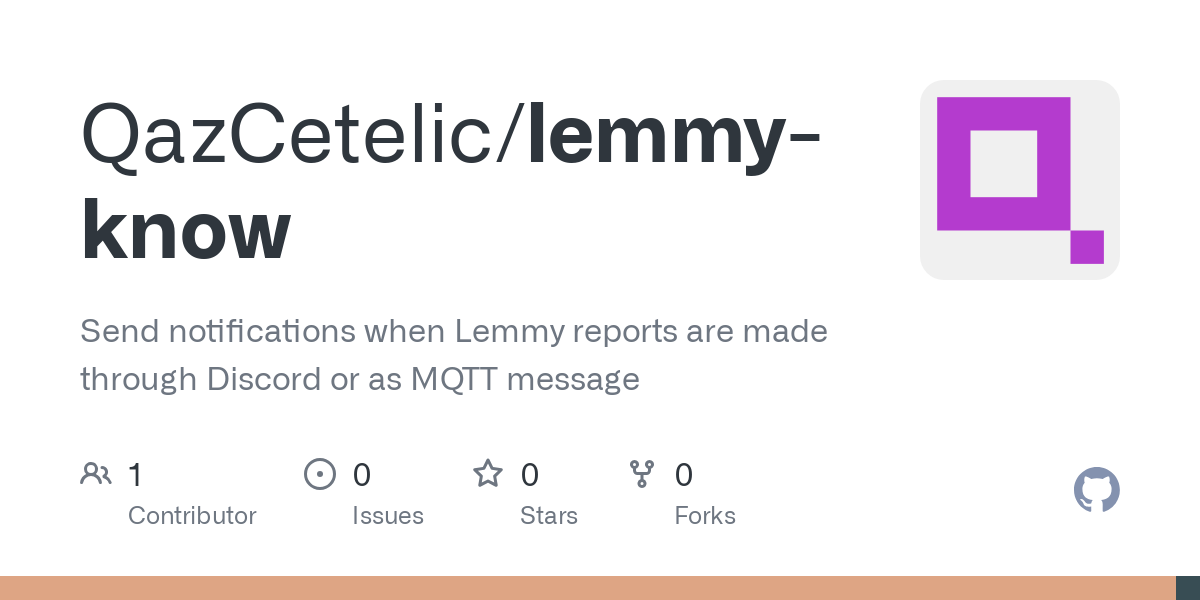1200x600 pixels.
Task: Open the QazCetelic owner name
Action: 301,133
